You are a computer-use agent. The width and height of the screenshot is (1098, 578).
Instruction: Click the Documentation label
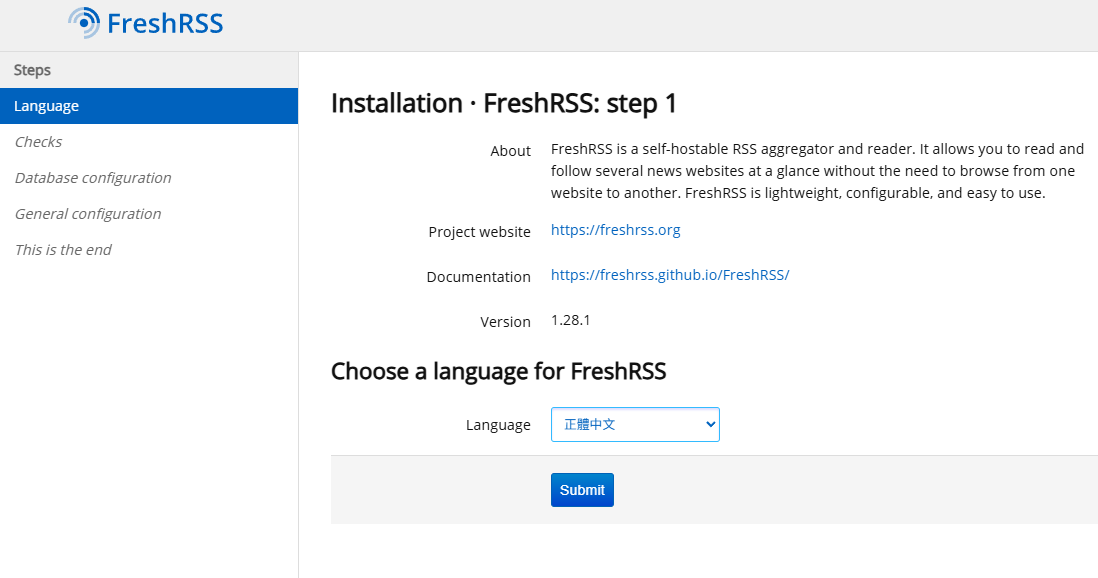(478, 277)
